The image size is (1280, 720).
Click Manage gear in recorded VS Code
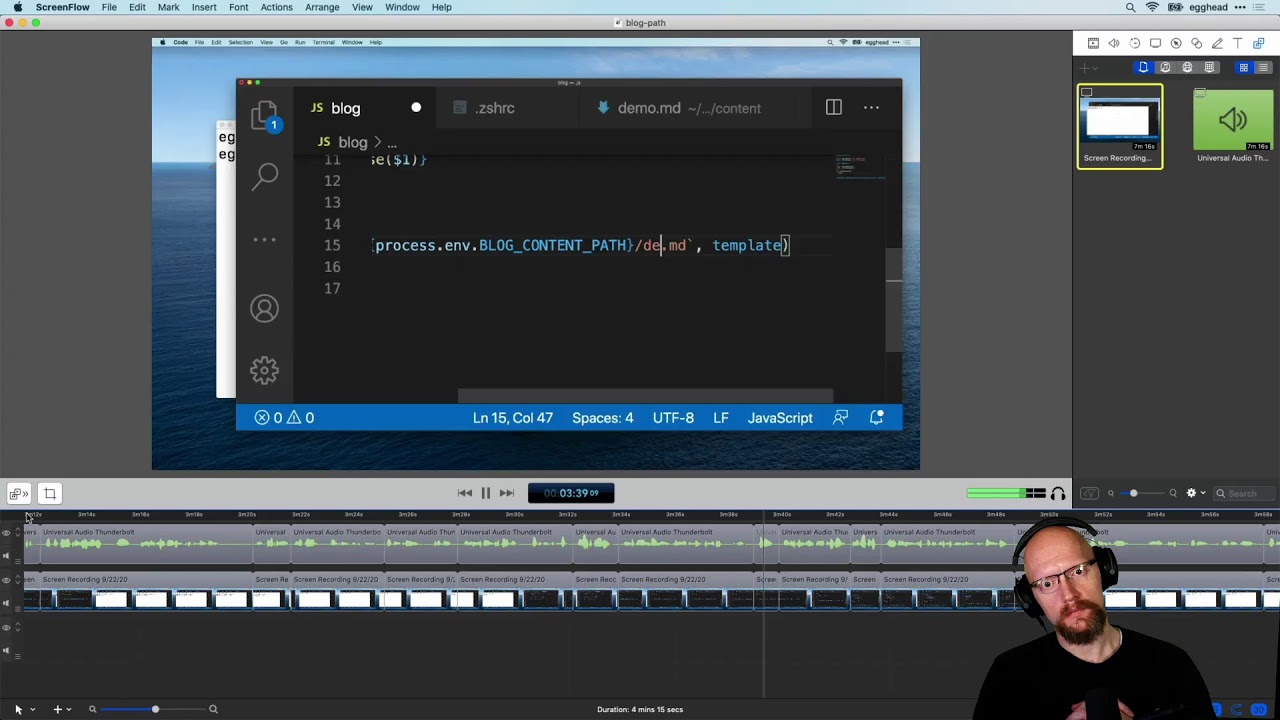[x=264, y=371]
